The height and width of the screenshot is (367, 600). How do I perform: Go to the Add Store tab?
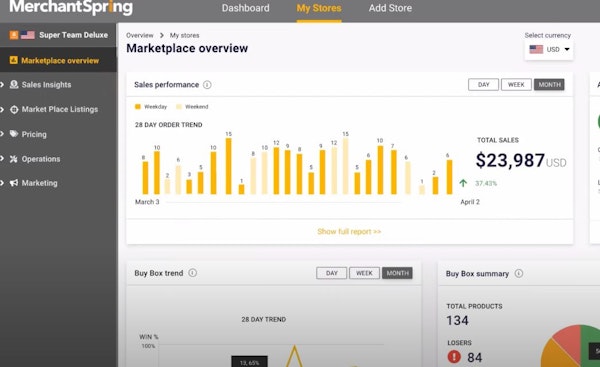390,8
